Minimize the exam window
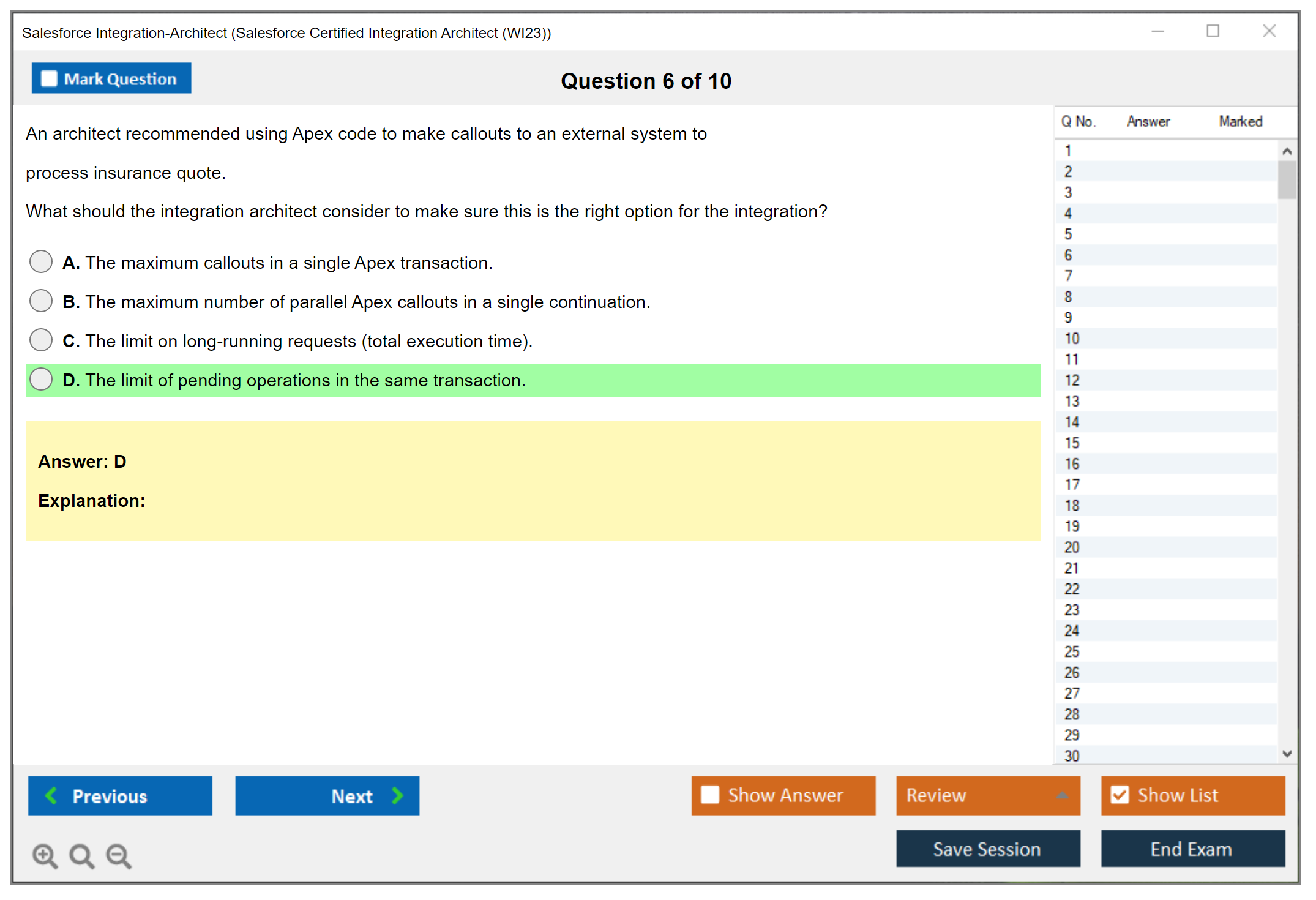This screenshot has height=900, width=1316. coord(1157,31)
